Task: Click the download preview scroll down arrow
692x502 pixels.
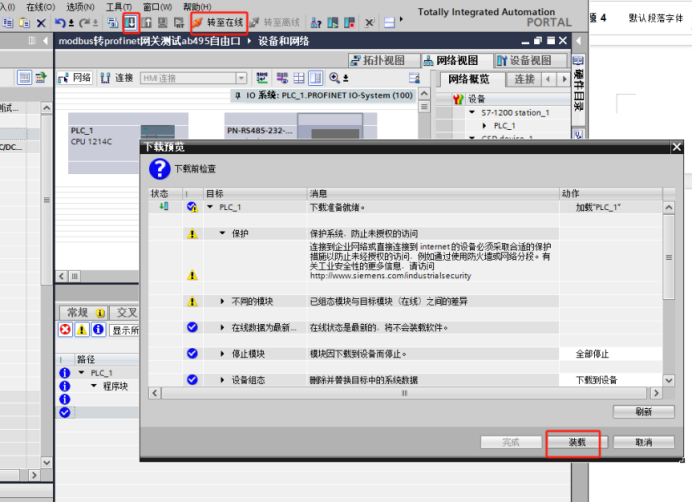Action: click(x=669, y=380)
